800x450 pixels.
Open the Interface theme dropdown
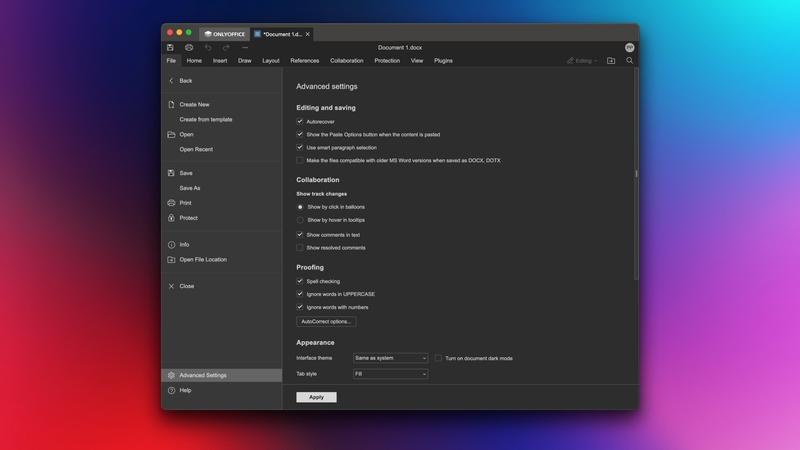click(390, 358)
